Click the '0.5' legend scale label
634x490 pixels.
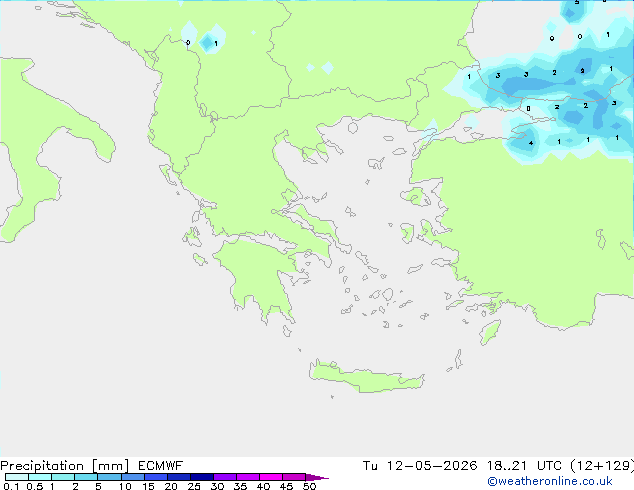[x=35, y=486]
